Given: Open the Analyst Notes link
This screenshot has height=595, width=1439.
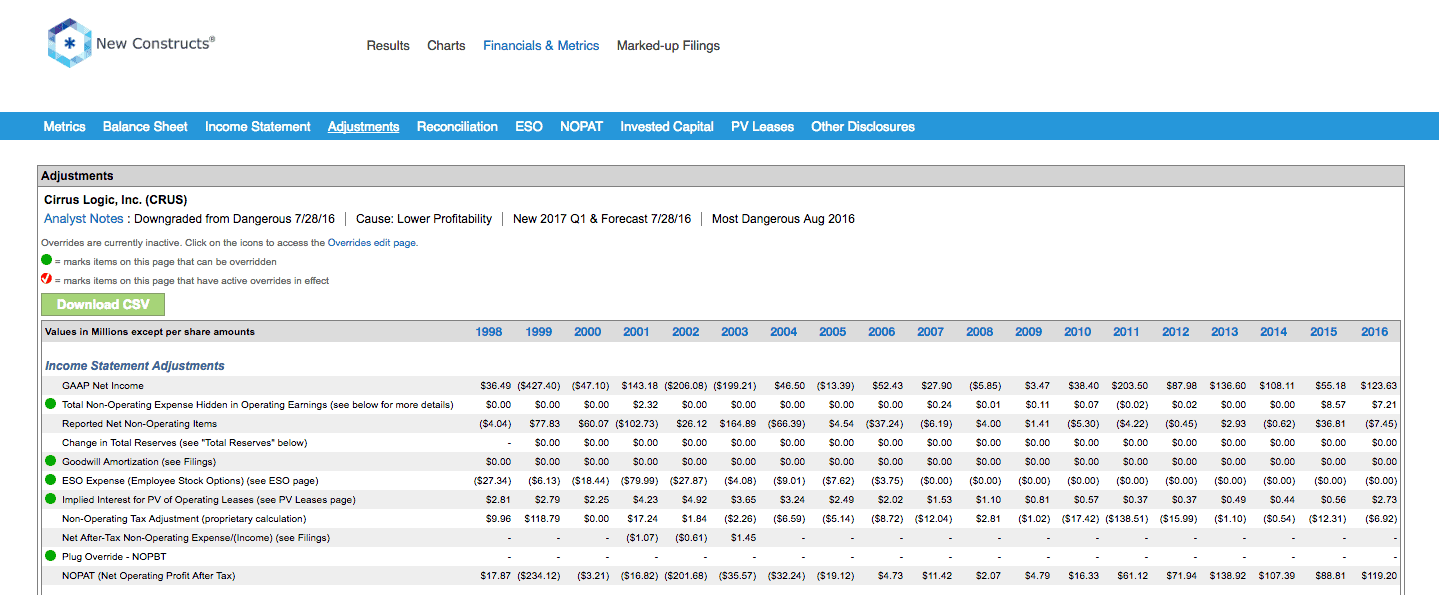Looking at the screenshot, I should [x=84, y=219].
